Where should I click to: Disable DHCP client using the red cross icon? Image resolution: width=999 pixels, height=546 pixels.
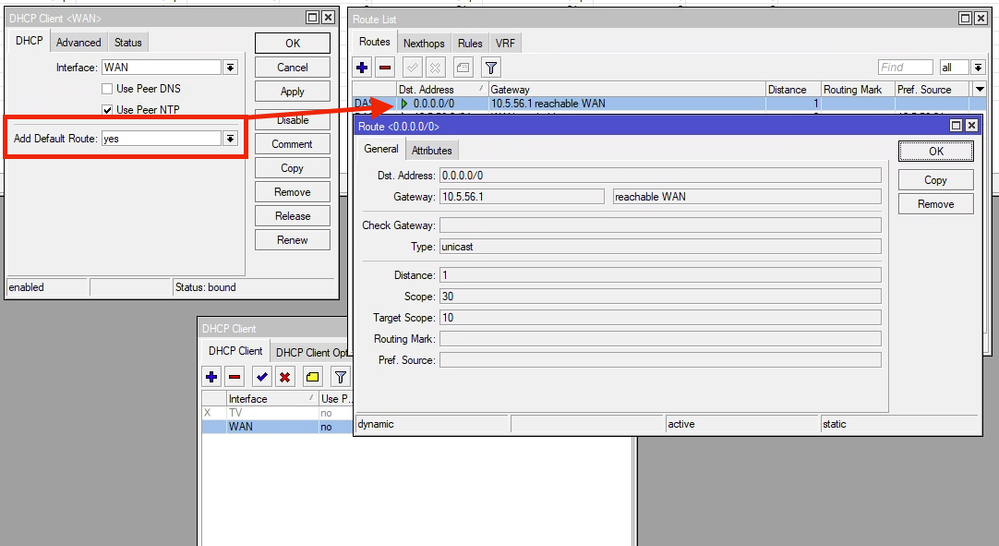point(285,377)
